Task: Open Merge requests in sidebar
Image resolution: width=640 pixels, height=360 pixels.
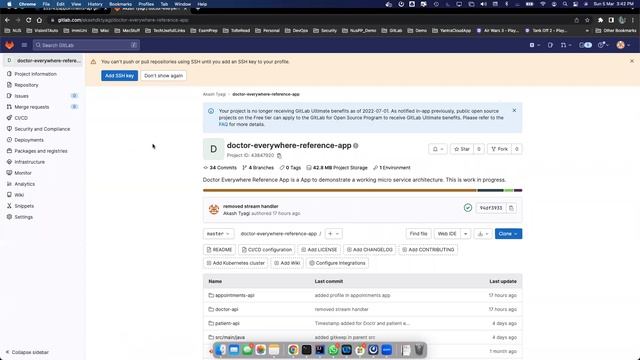Action: click(32, 107)
